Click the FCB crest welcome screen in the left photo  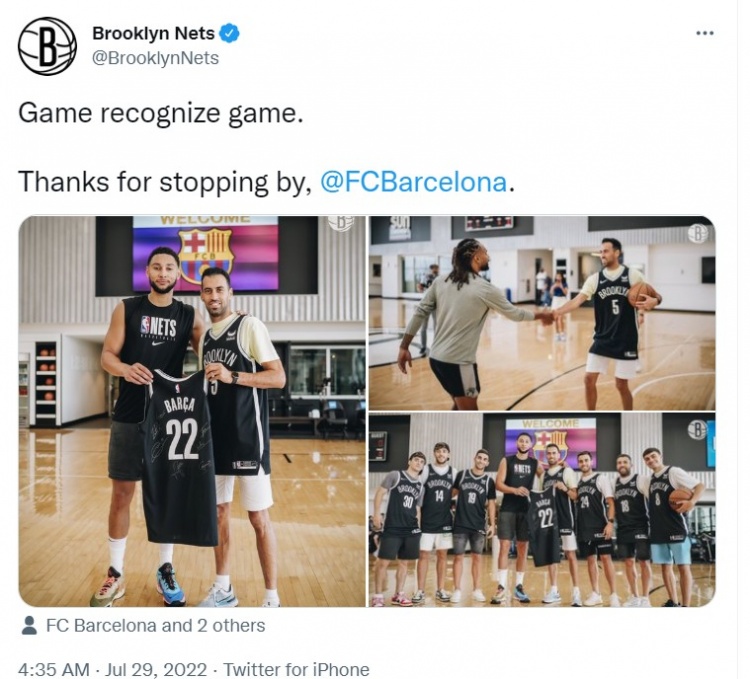(206, 253)
